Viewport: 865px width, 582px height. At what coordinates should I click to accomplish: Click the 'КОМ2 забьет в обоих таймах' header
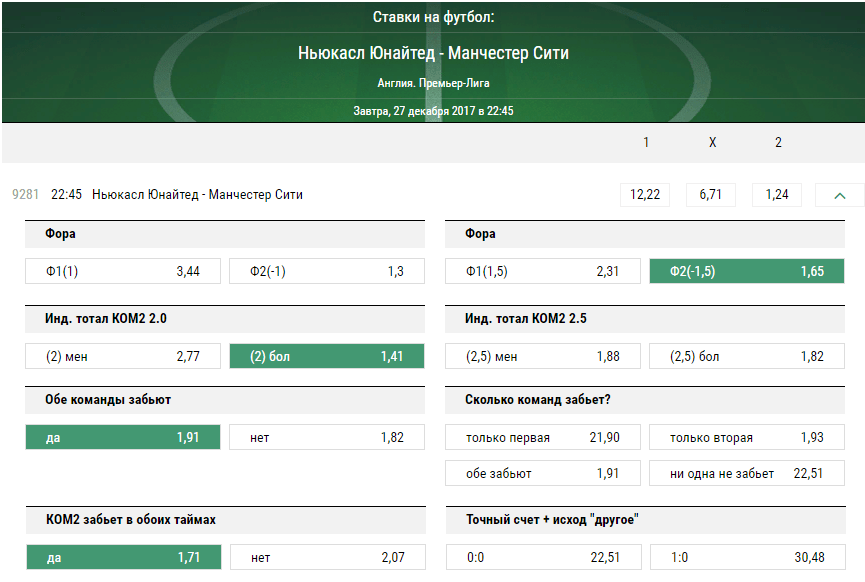click(226, 520)
